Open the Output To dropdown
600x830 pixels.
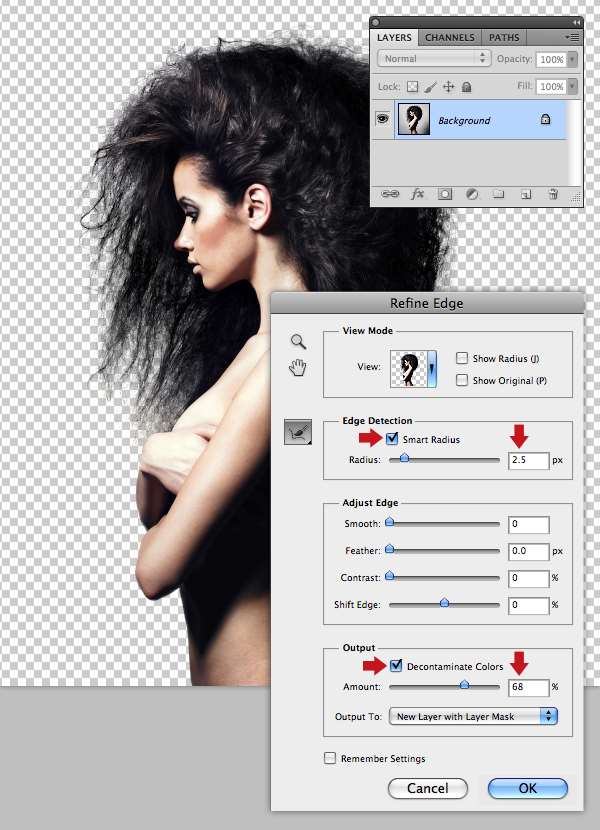pos(474,716)
